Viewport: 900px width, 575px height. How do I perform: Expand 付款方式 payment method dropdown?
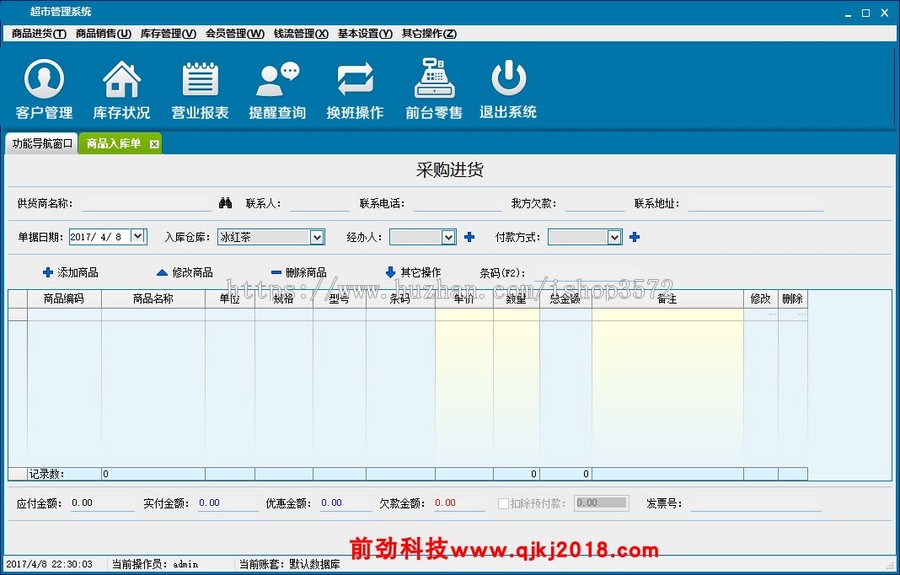tap(614, 237)
